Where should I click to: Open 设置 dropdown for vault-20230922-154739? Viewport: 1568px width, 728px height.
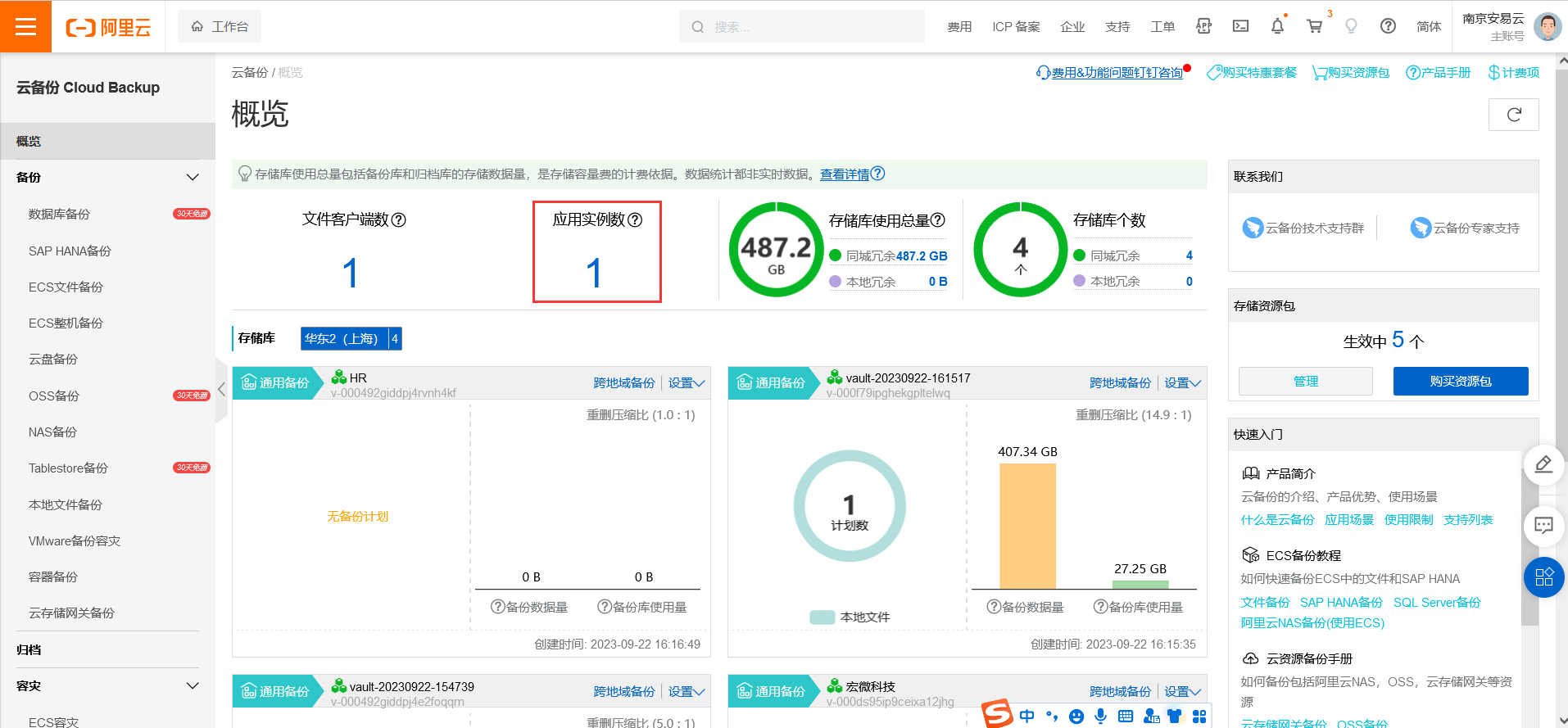tap(686, 691)
